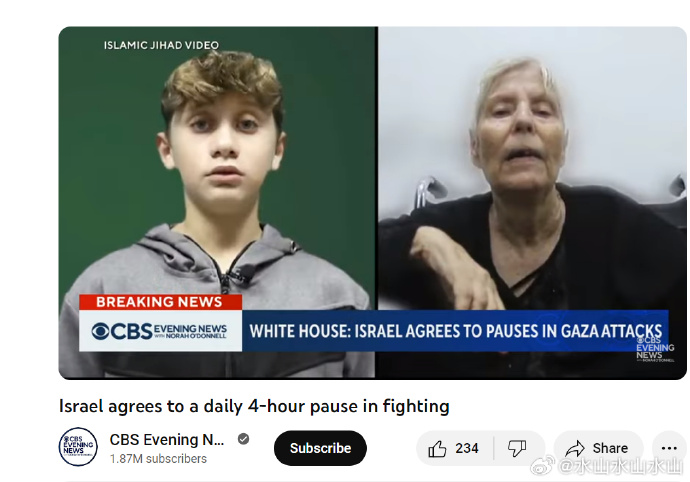Subscribe to the CBS Evening News channel

click(x=320, y=448)
